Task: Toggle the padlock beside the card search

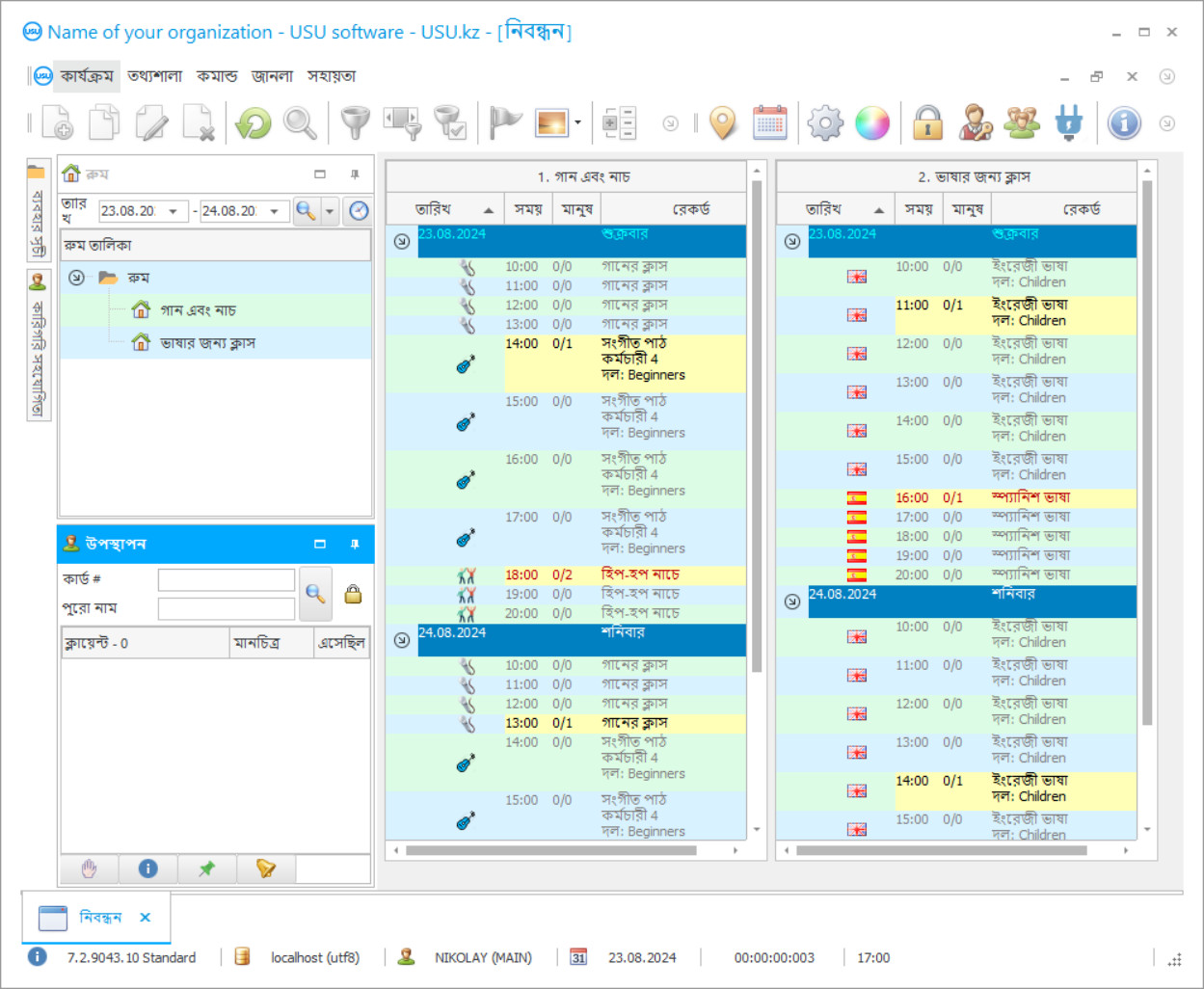Action: (353, 594)
